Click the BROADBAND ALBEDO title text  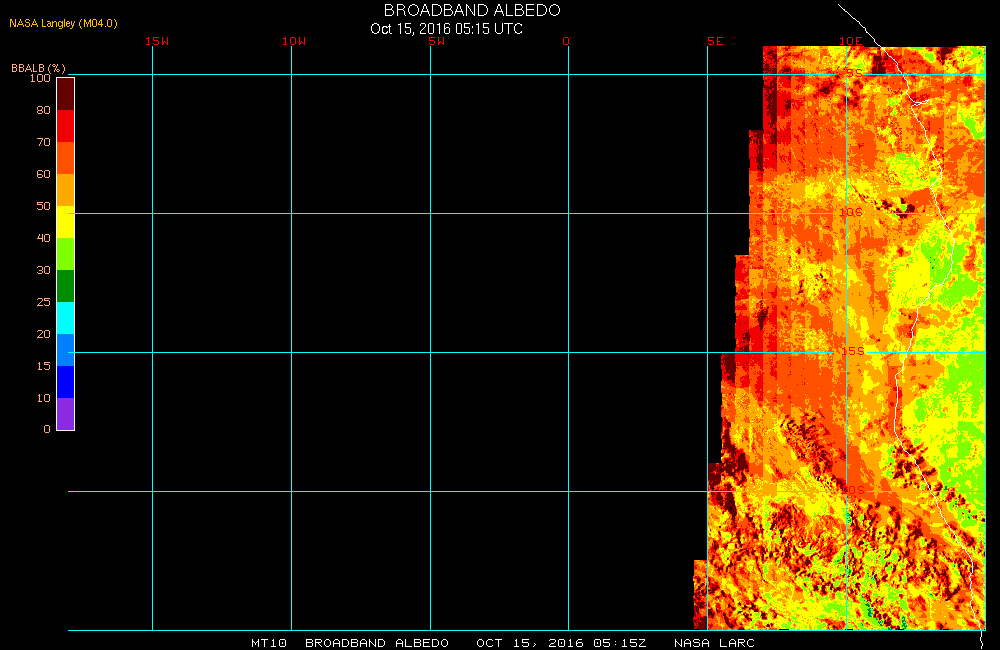[472, 10]
